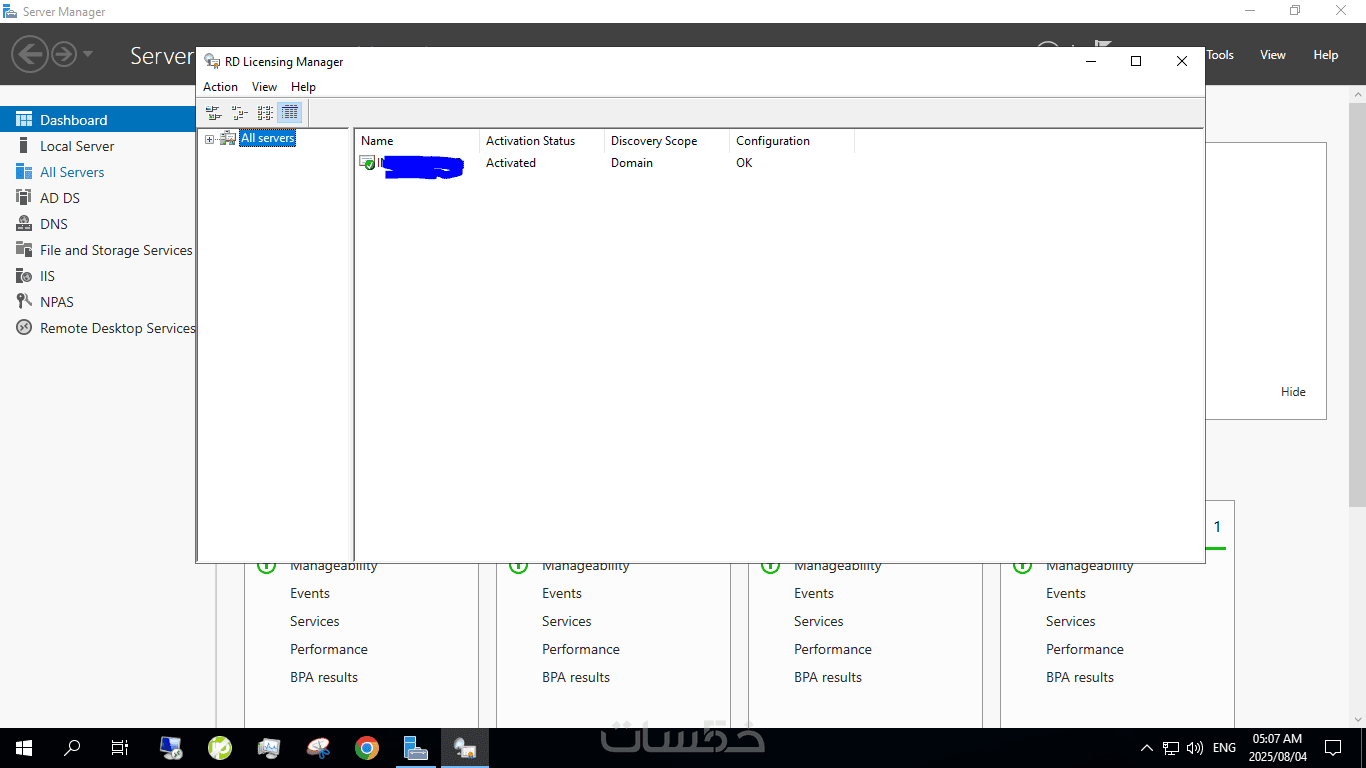This screenshot has width=1366, height=768.
Task: Switch RD Licensing Manager to Small Icons view
Action: (x=239, y=113)
